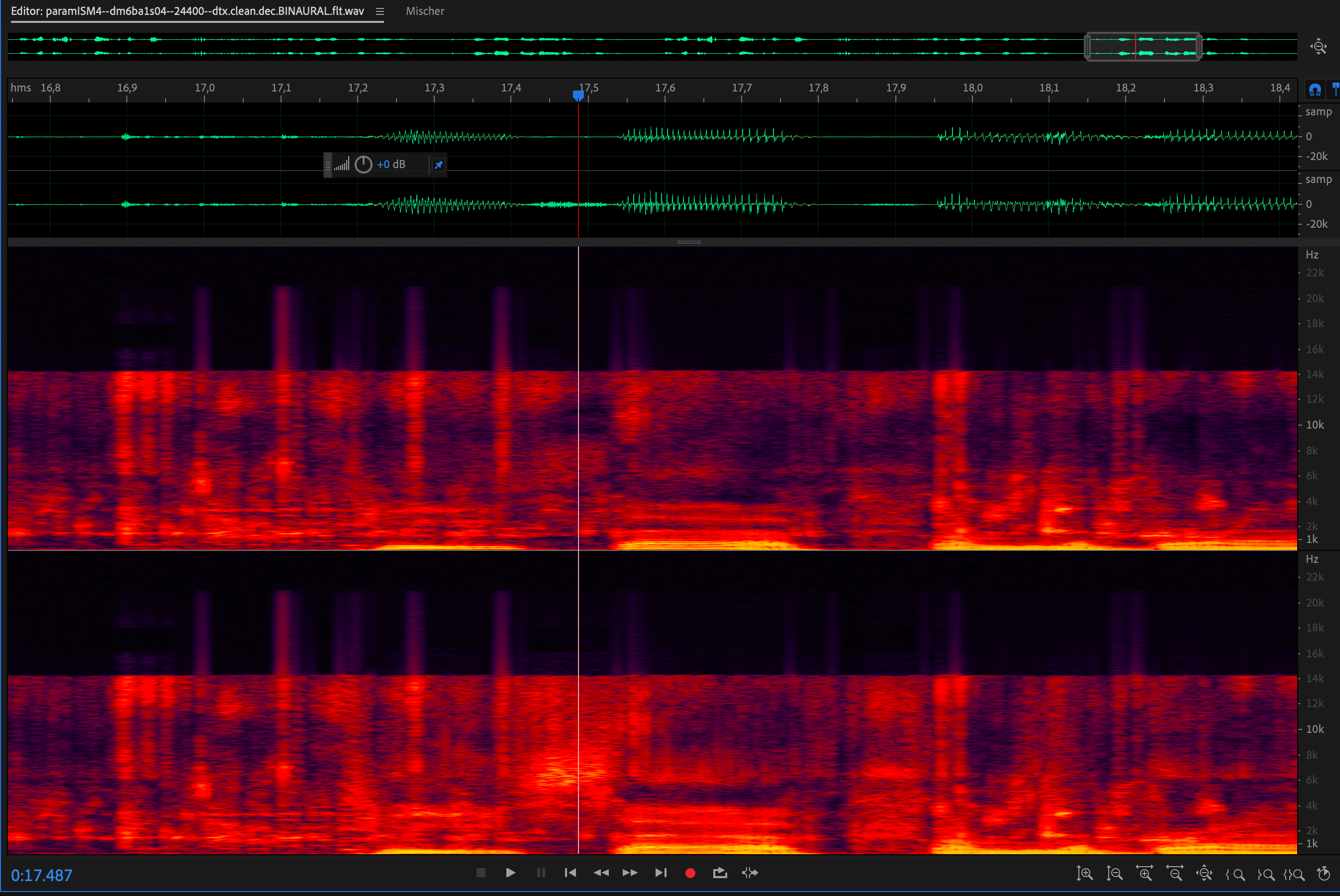The height and width of the screenshot is (896, 1340).
Task: Zoom in time horizontally
Action: click(x=1145, y=873)
